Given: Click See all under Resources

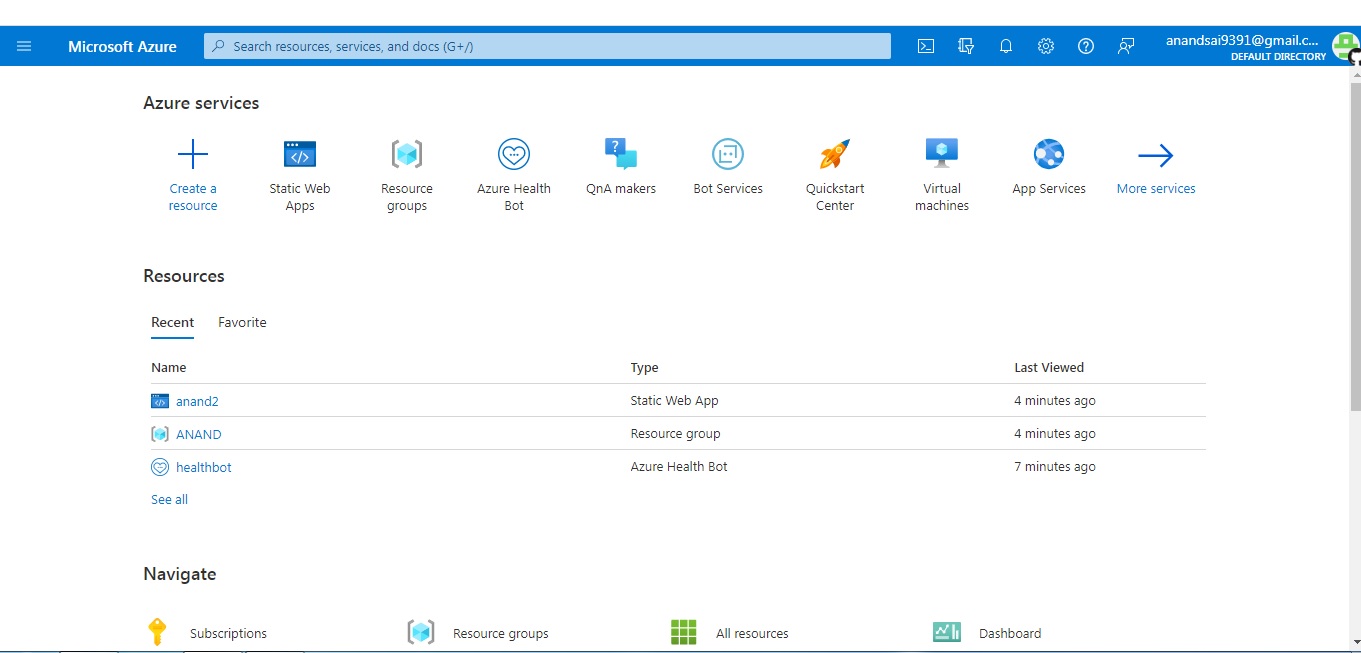Looking at the screenshot, I should [168, 499].
